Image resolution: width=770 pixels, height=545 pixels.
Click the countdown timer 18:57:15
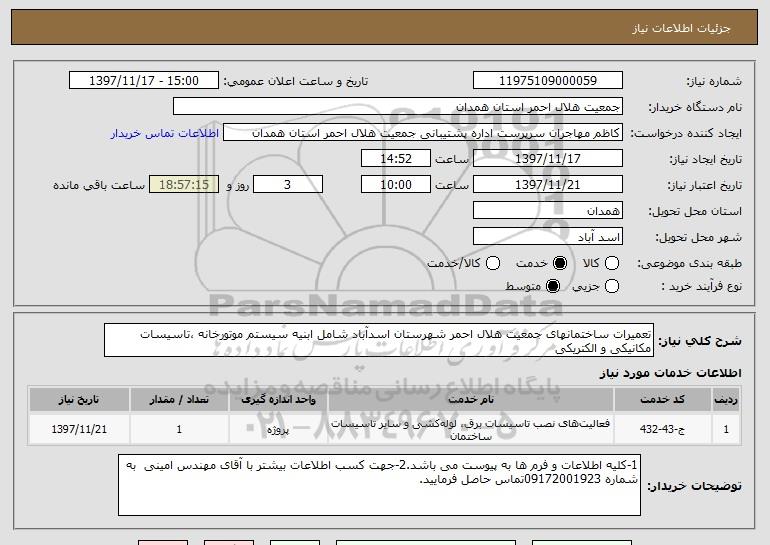tap(184, 185)
